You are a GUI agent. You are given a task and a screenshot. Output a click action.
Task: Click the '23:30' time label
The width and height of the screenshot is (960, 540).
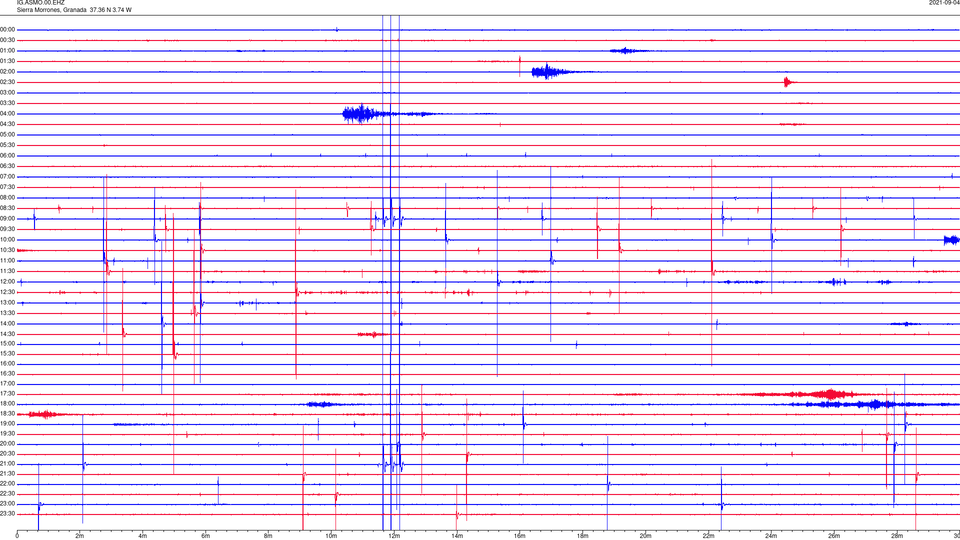coord(8,514)
